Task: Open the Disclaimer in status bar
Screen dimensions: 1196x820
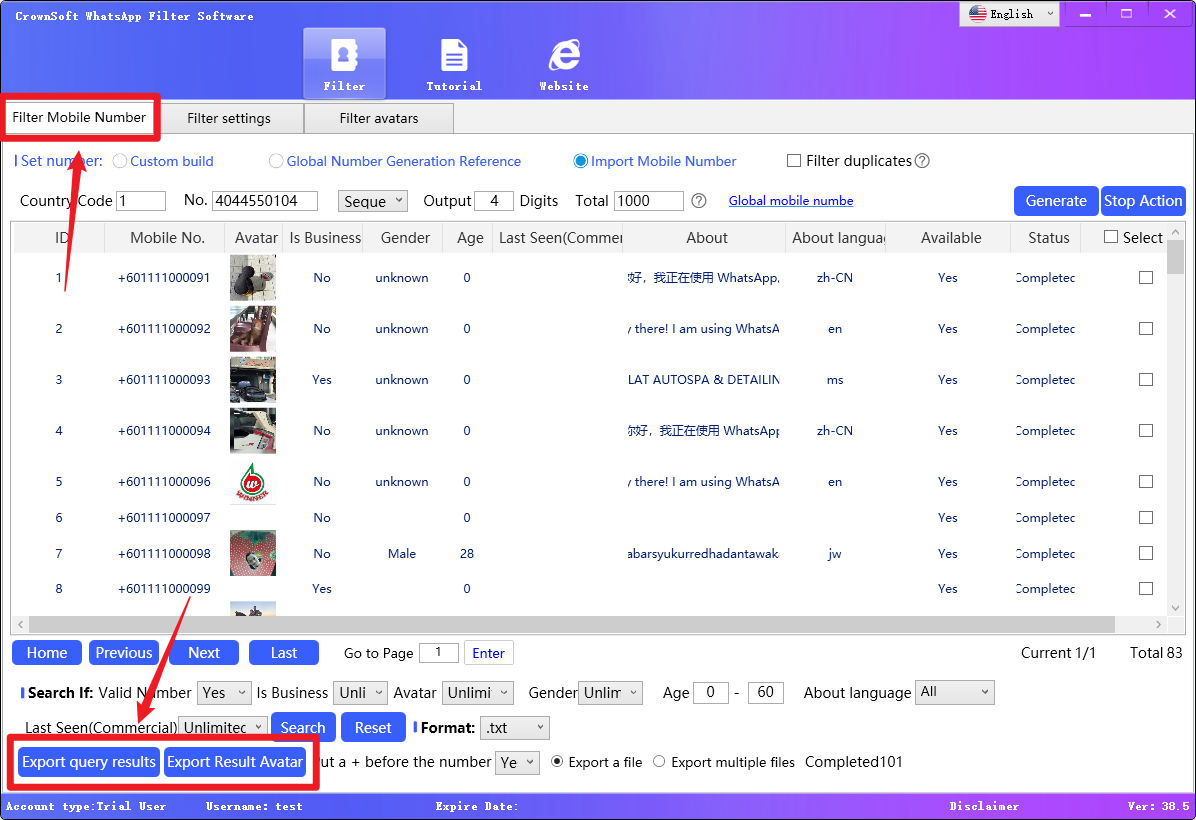Action: point(984,806)
